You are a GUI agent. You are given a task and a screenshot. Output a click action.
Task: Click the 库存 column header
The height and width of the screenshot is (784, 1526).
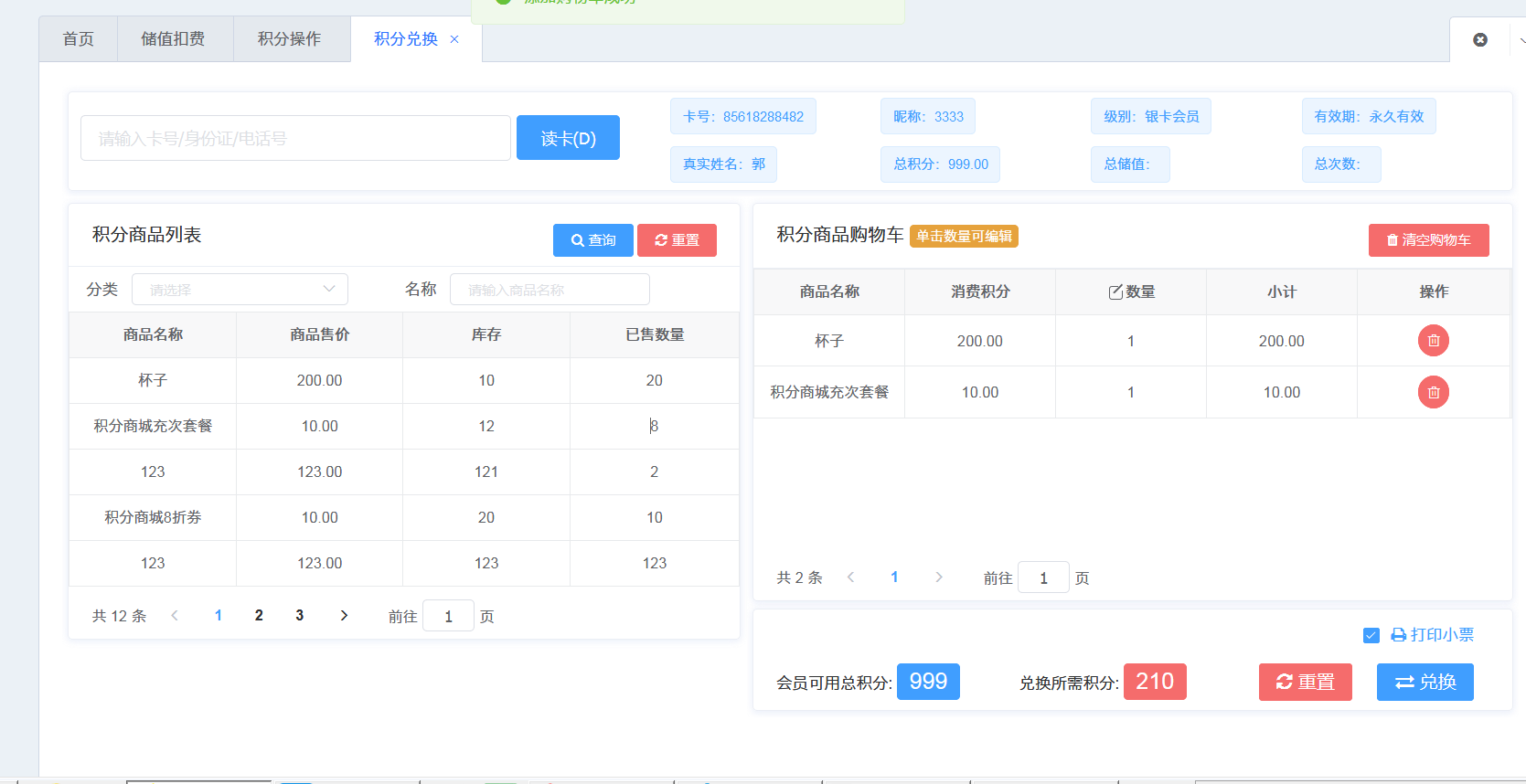(486, 334)
